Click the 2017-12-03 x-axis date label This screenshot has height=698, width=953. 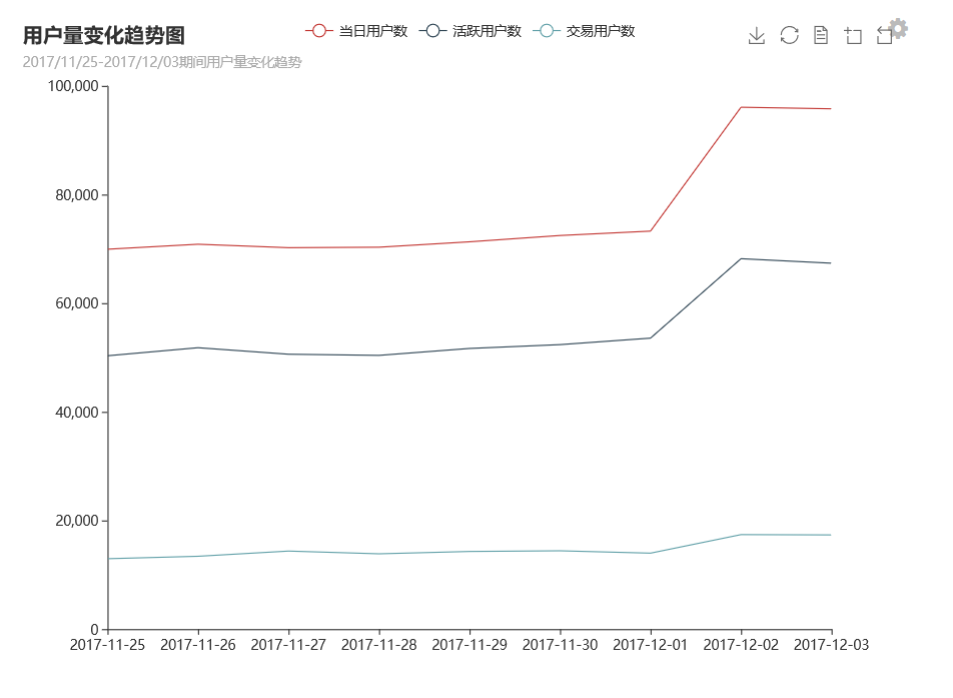pyautogui.click(x=831, y=645)
